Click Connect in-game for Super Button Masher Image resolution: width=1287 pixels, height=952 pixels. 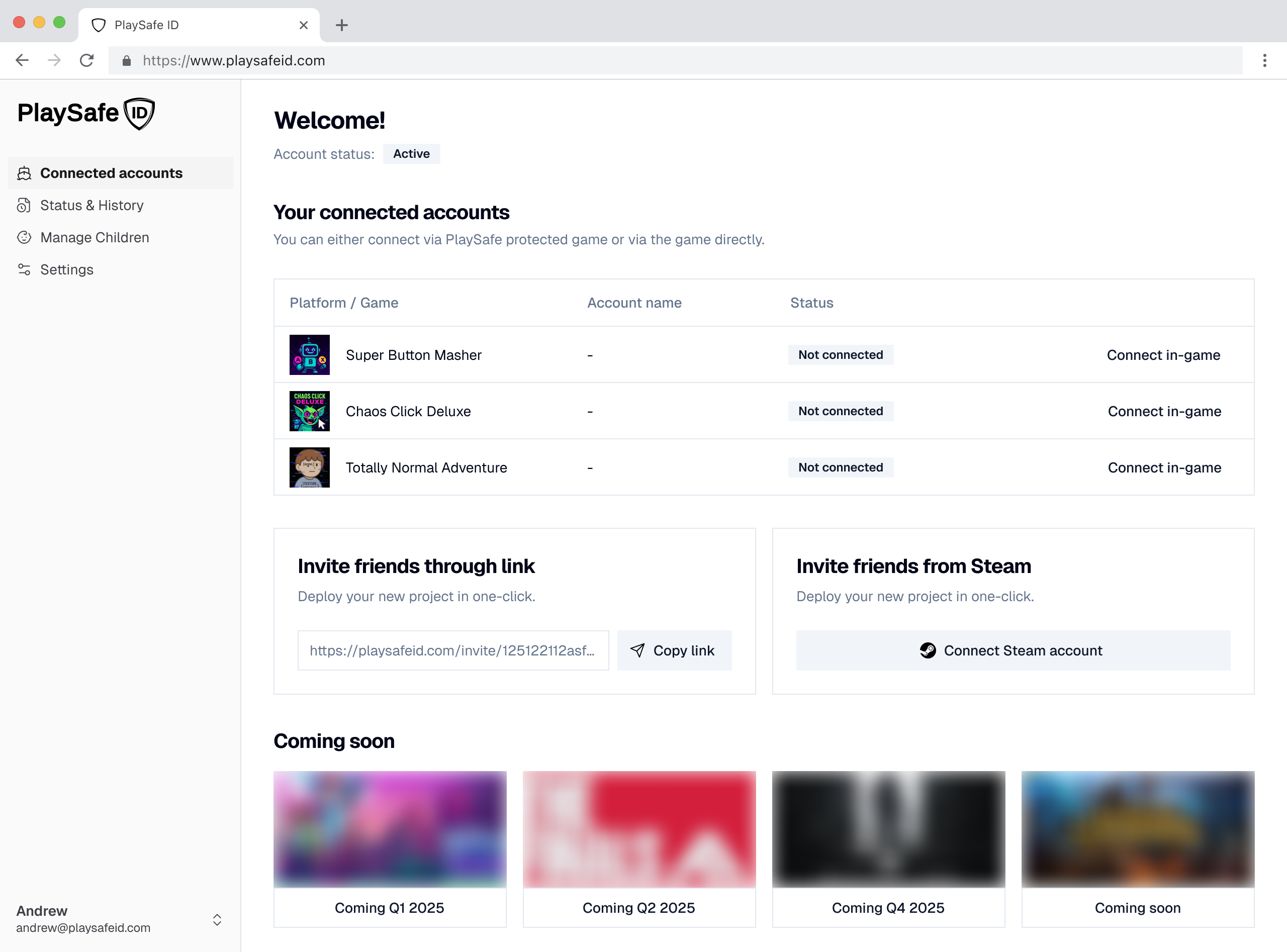coord(1163,355)
